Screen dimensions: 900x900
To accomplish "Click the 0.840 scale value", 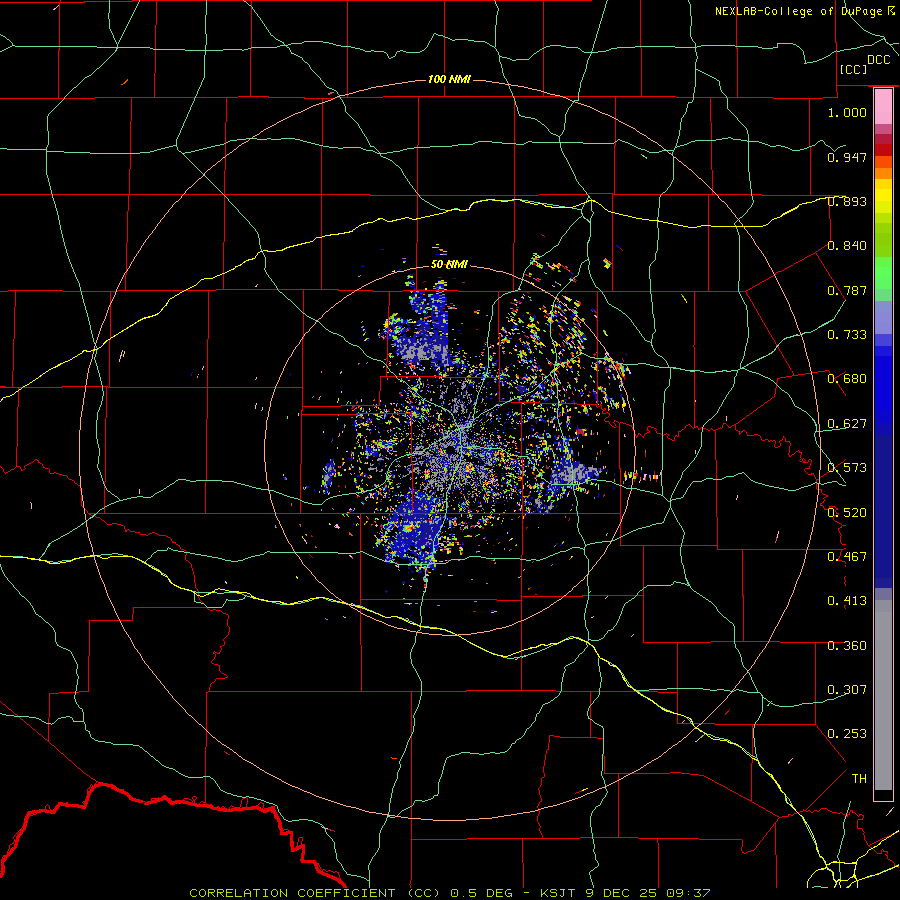I will tap(847, 246).
